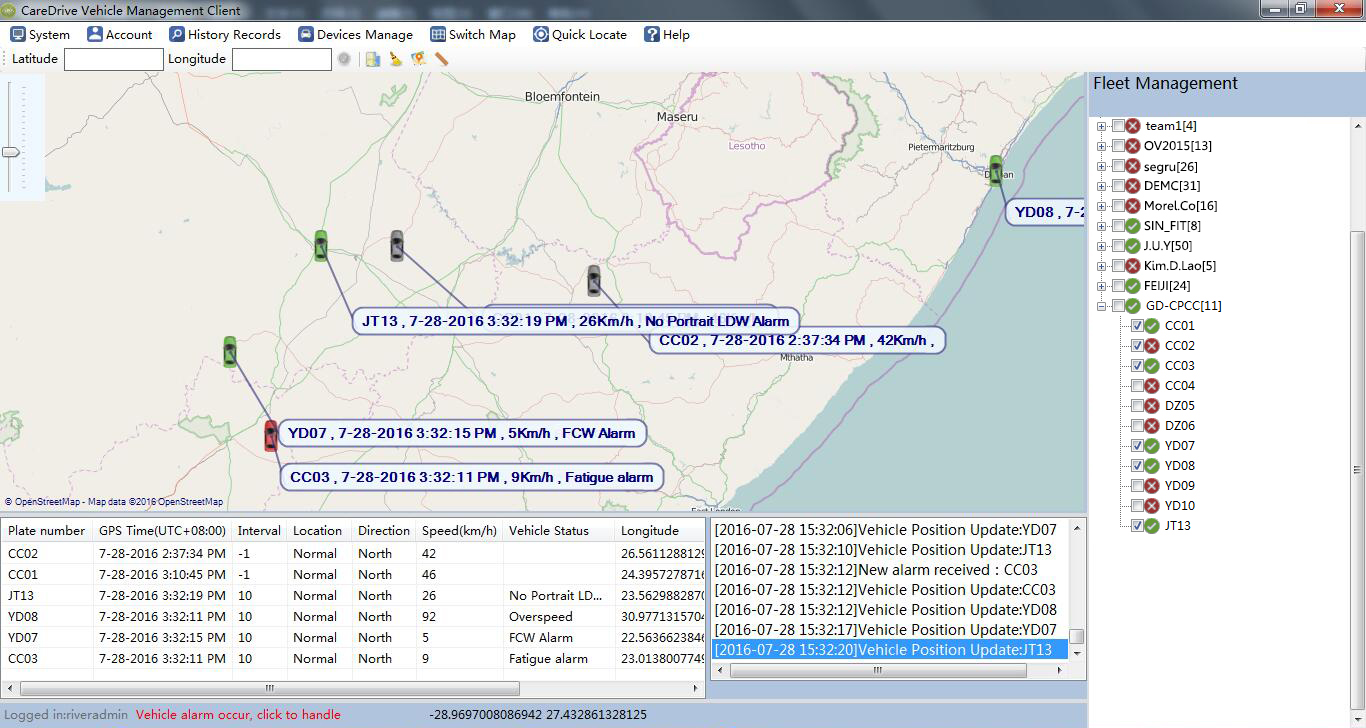Expand the OV2015[13] fleet group
Viewport: 1366px width, 728px height.
tap(1101, 146)
